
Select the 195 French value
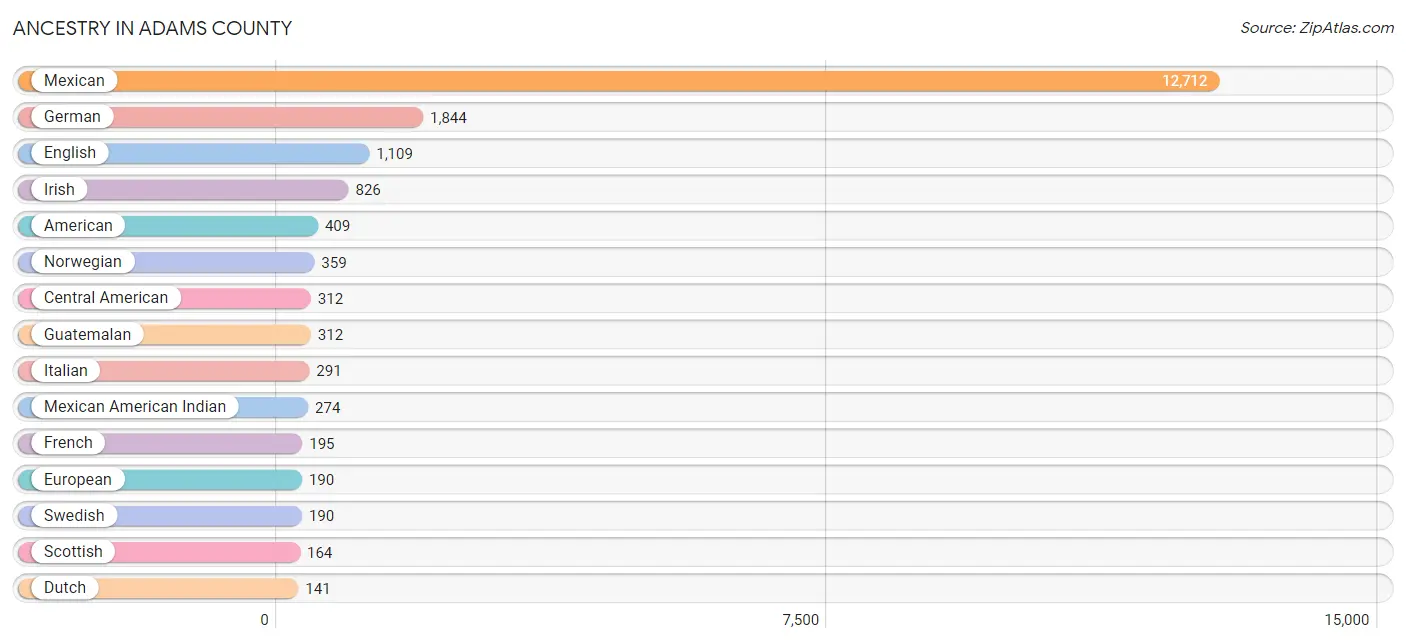coord(322,444)
